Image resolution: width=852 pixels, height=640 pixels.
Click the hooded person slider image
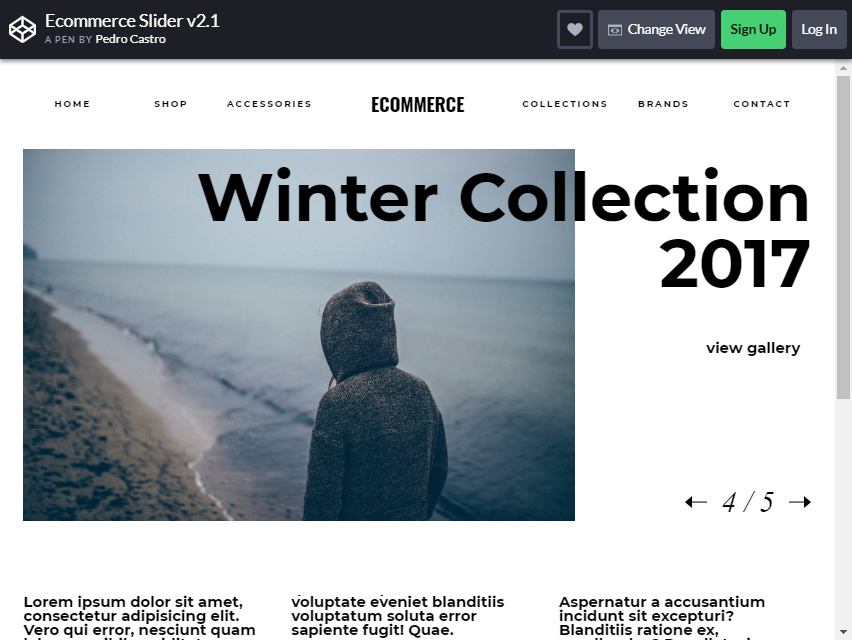(299, 335)
